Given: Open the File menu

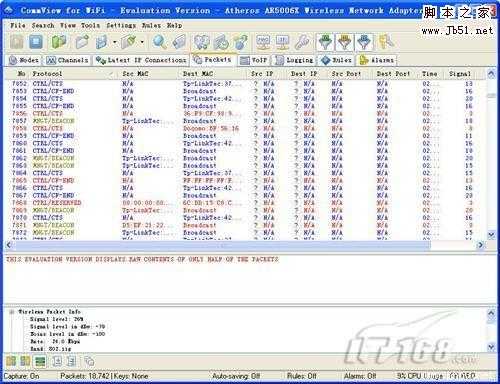Looking at the screenshot, I should [18, 25].
